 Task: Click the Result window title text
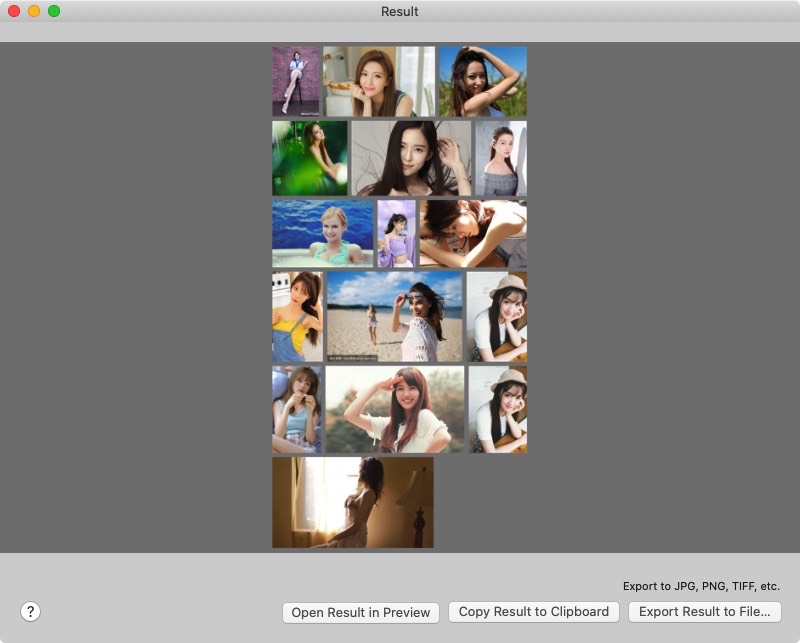tap(399, 11)
